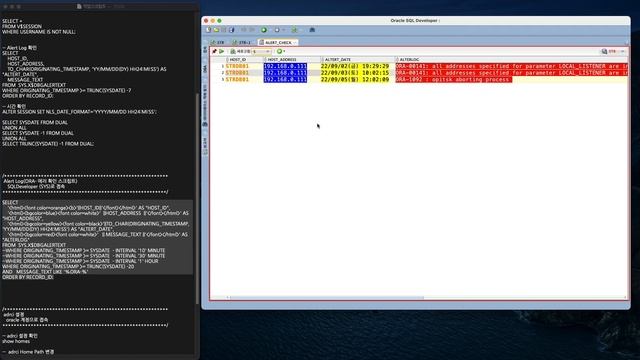Click 'SELECT SYSDATE FROM DUAL' line in editor
640x360 pixels.
click(x=35, y=122)
